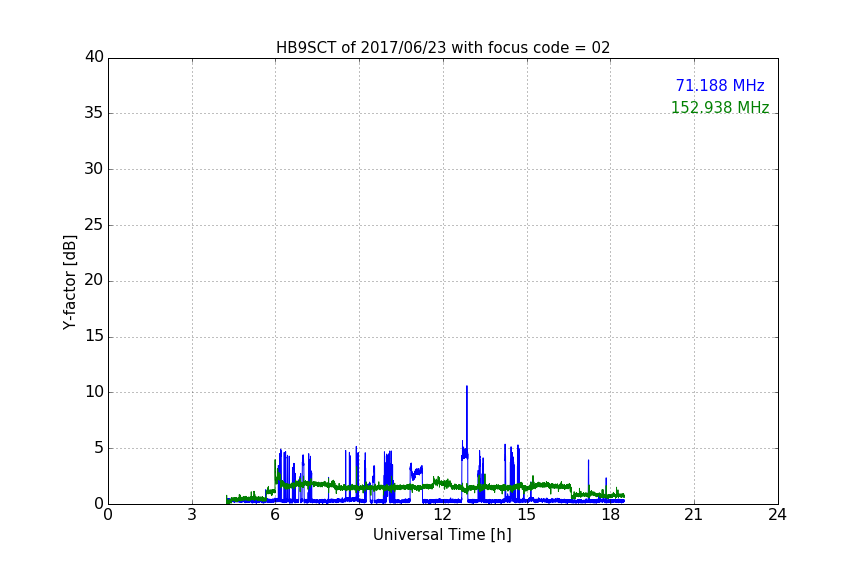Click the y-axis tick label '25'
This screenshot has height=576, width=864.
94,224
